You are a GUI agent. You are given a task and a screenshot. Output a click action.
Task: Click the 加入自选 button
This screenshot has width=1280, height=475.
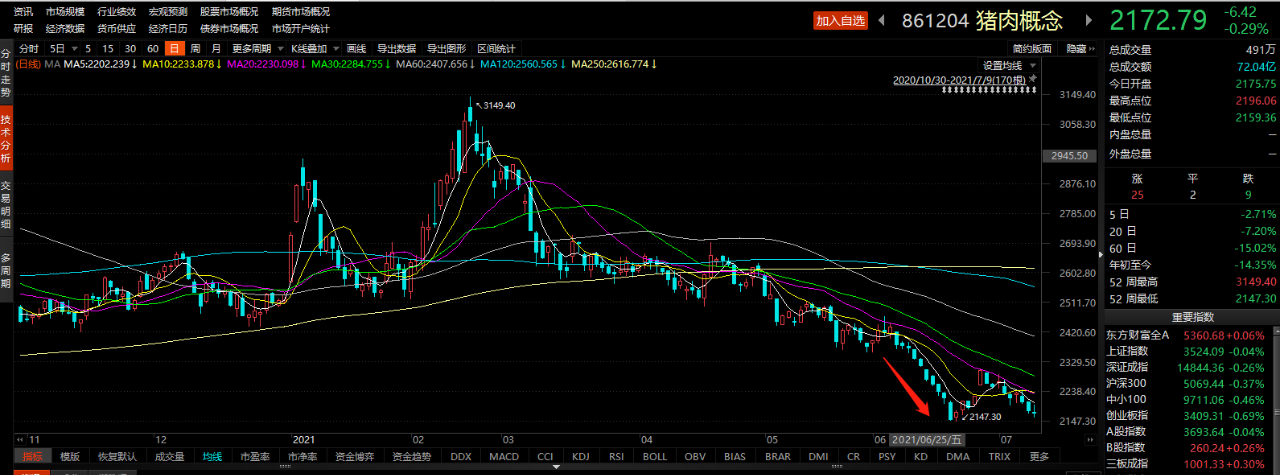840,21
